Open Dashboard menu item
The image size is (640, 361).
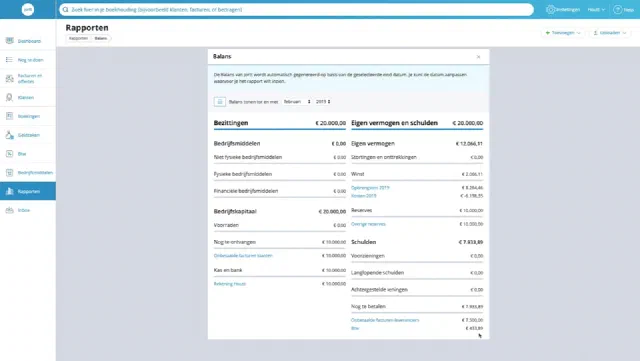tap(28, 41)
